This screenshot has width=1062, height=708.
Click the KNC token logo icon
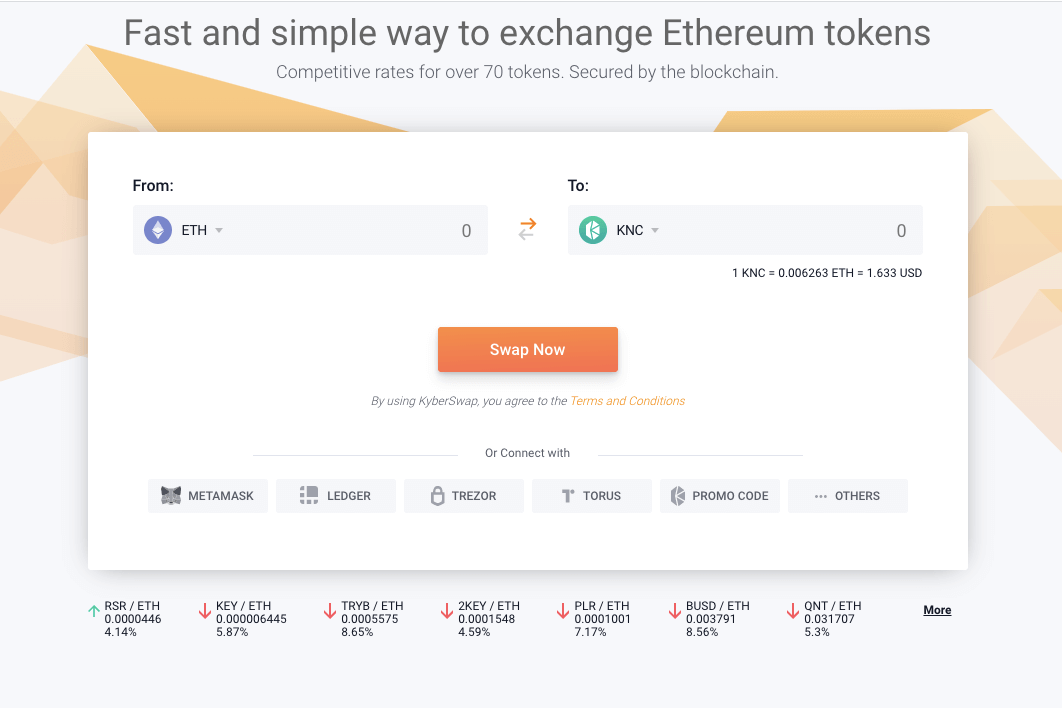tap(593, 230)
